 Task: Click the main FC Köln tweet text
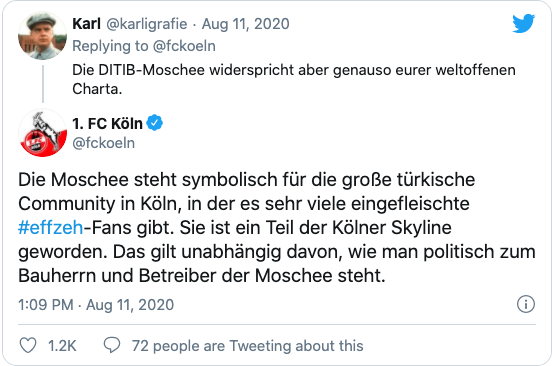click(x=277, y=227)
